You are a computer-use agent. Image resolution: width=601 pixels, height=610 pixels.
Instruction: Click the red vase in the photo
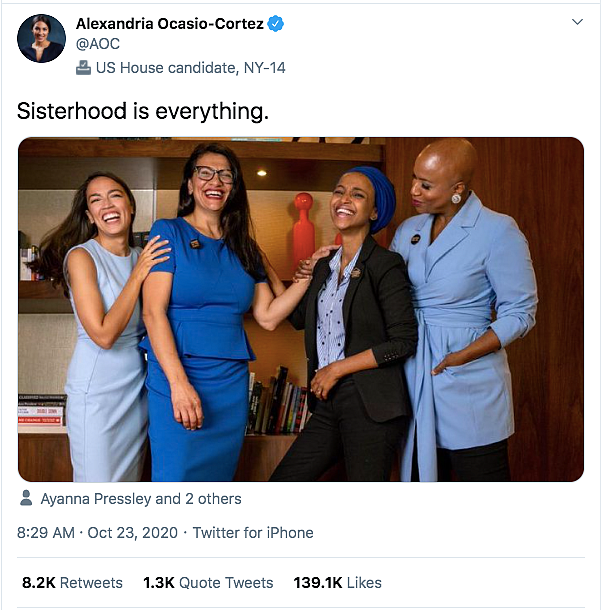pyautogui.click(x=304, y=230)
